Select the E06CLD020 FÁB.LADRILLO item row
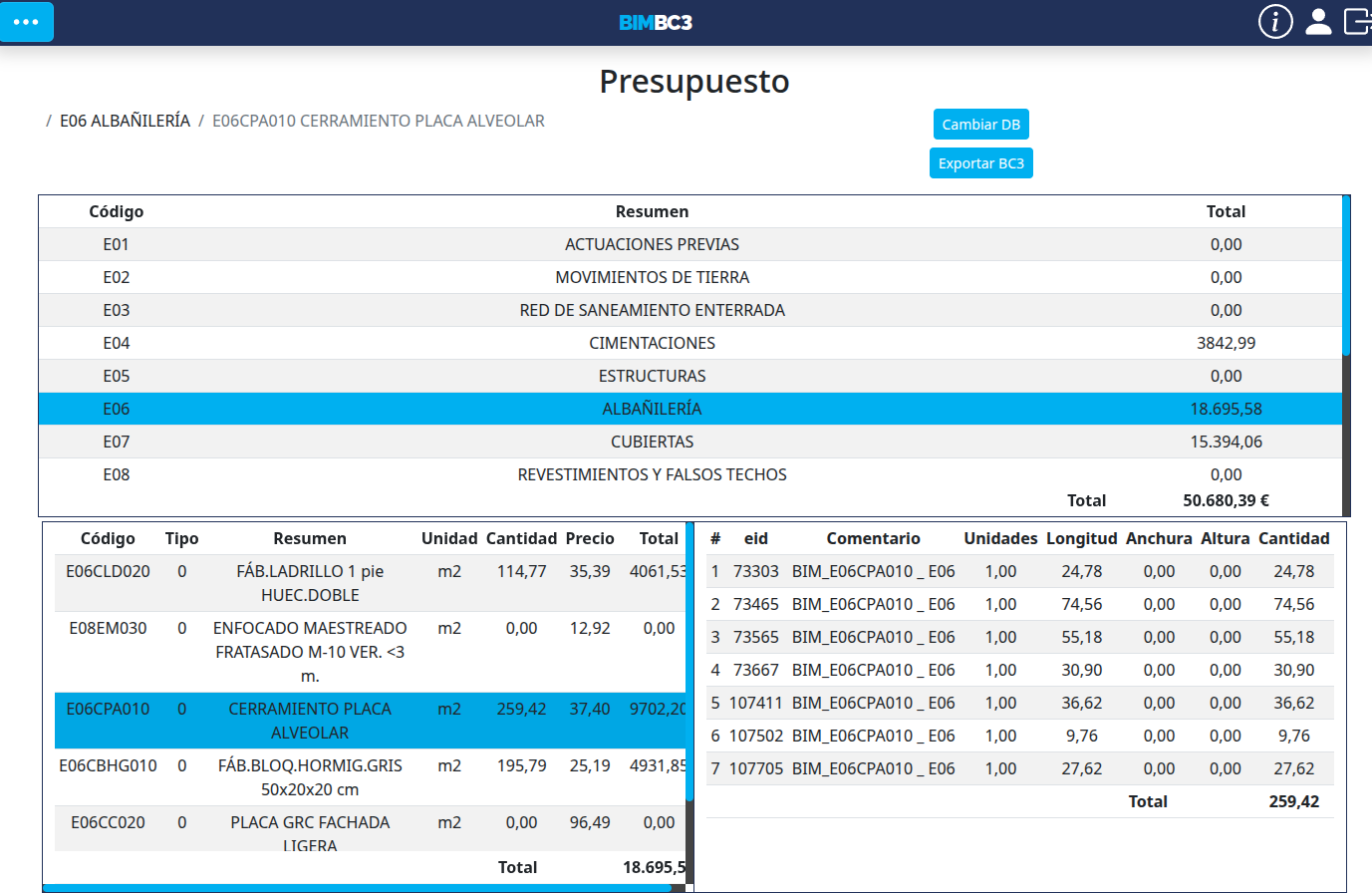Image resolution: width=1372 pixels, height=894 pixels. click(x=309, y=583)
